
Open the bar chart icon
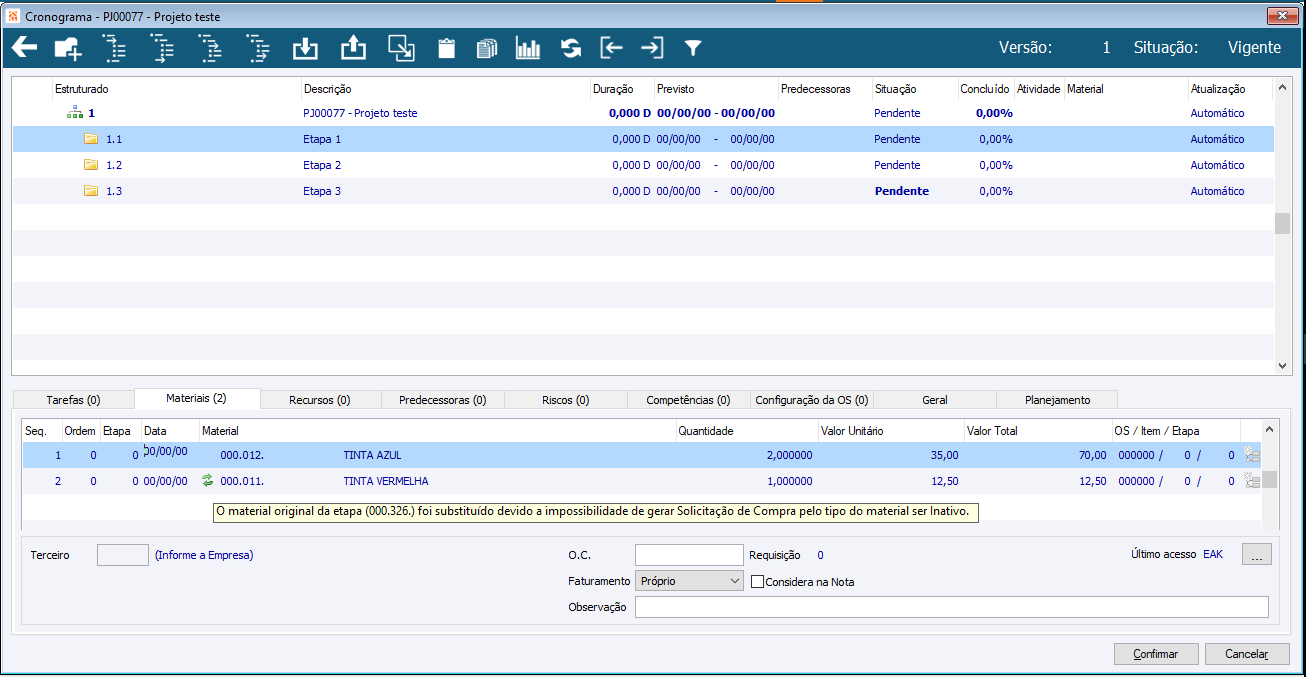[527, 48]
